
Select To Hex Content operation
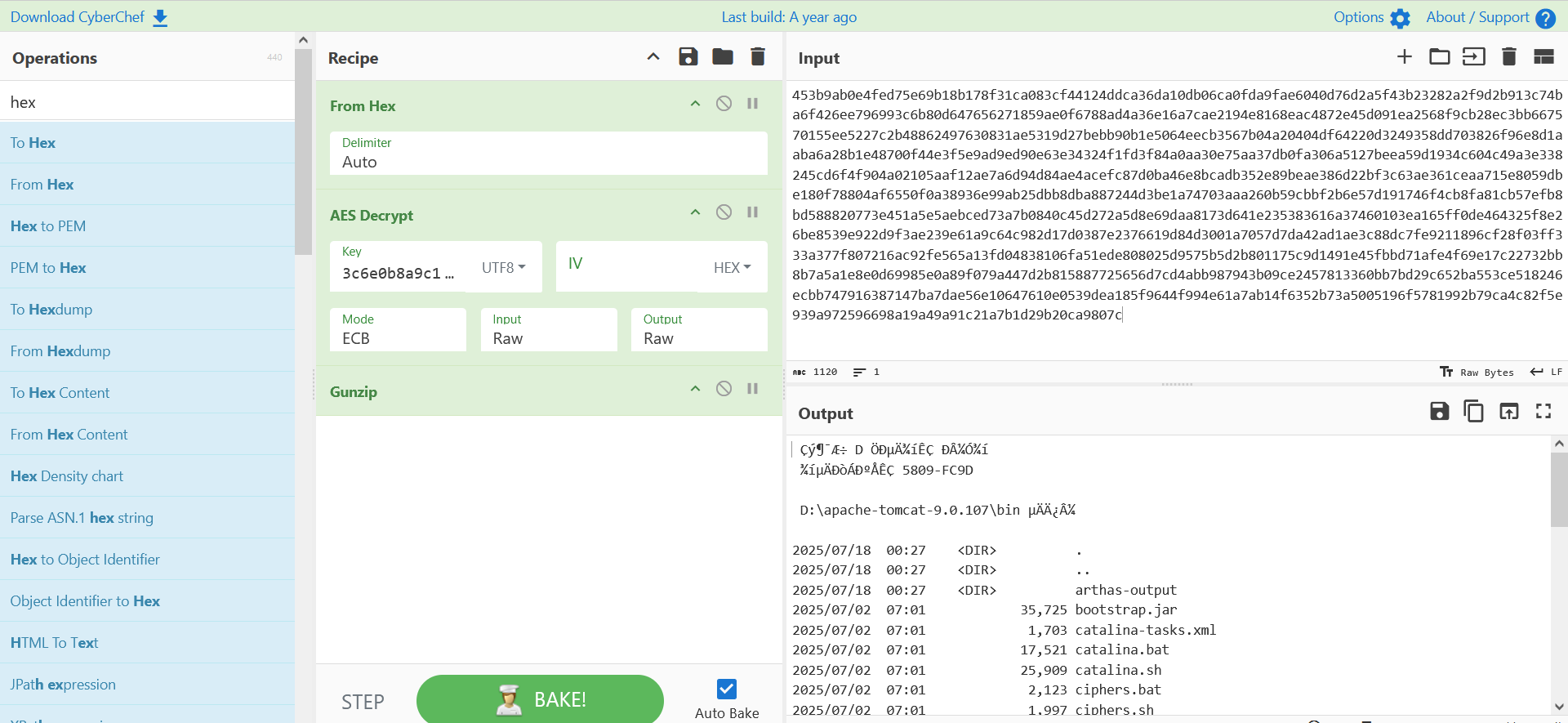pyautogui.click(x=147, y=393)
